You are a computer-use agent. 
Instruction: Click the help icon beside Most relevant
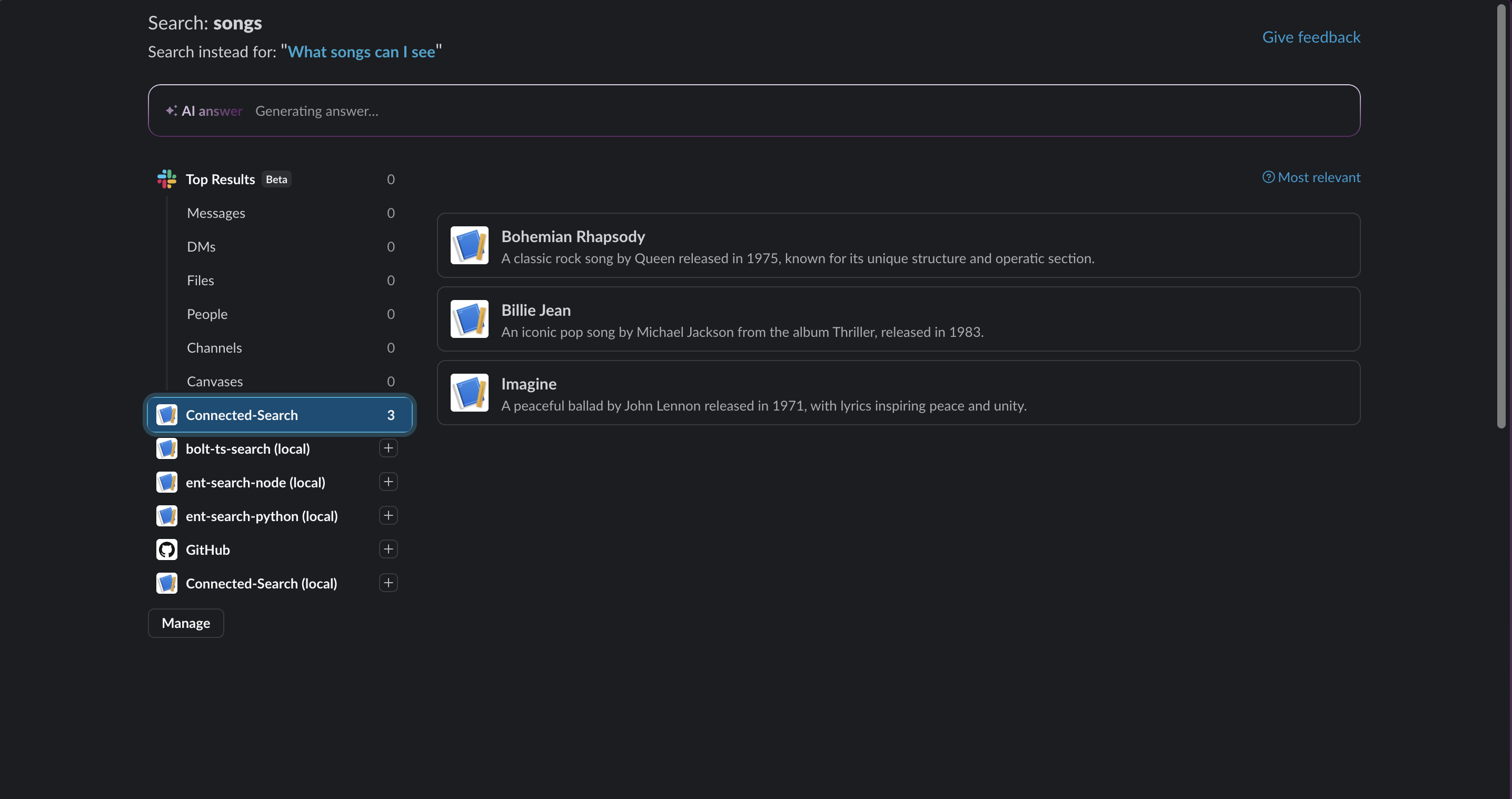click(x=1268, y=177)
